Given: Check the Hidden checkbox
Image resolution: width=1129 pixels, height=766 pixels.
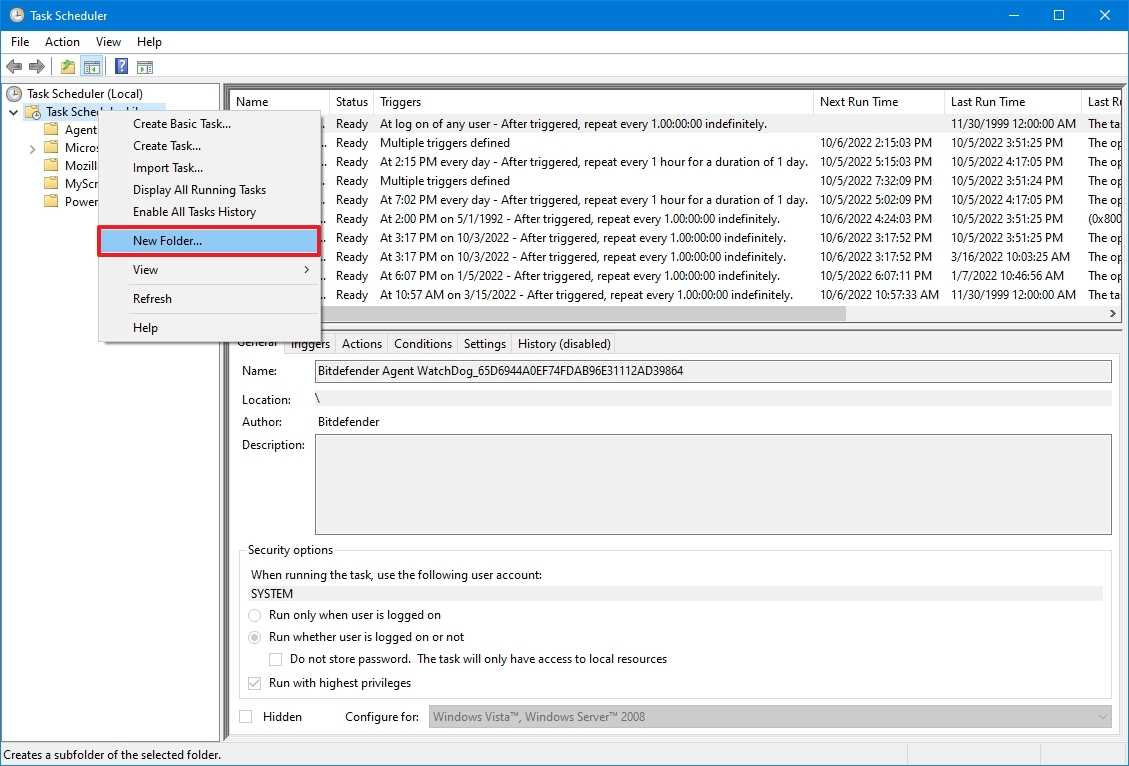Looking at the screenshot, I should (x=247, y=717).
